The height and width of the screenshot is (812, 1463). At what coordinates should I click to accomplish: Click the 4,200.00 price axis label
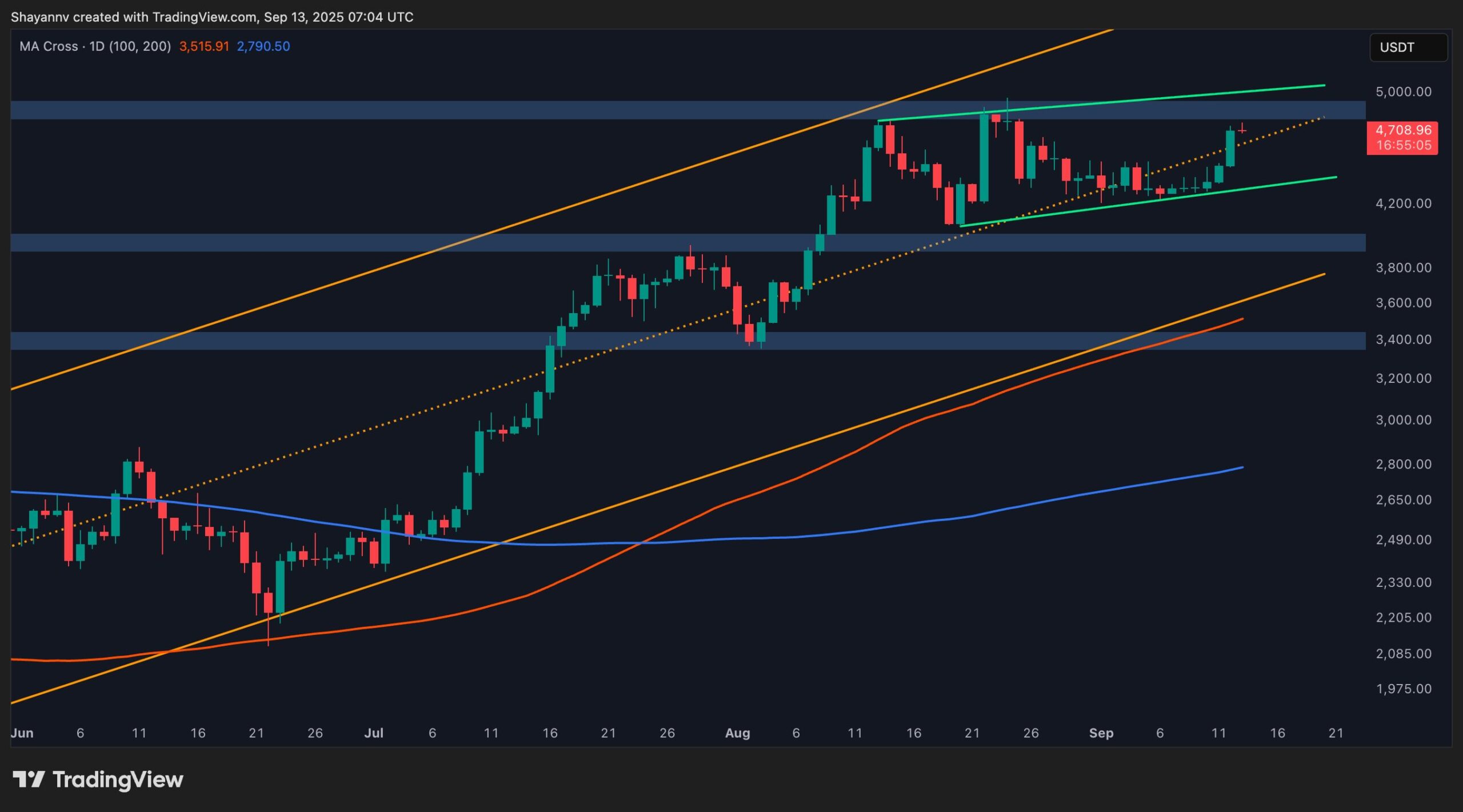pos(1403,203)
